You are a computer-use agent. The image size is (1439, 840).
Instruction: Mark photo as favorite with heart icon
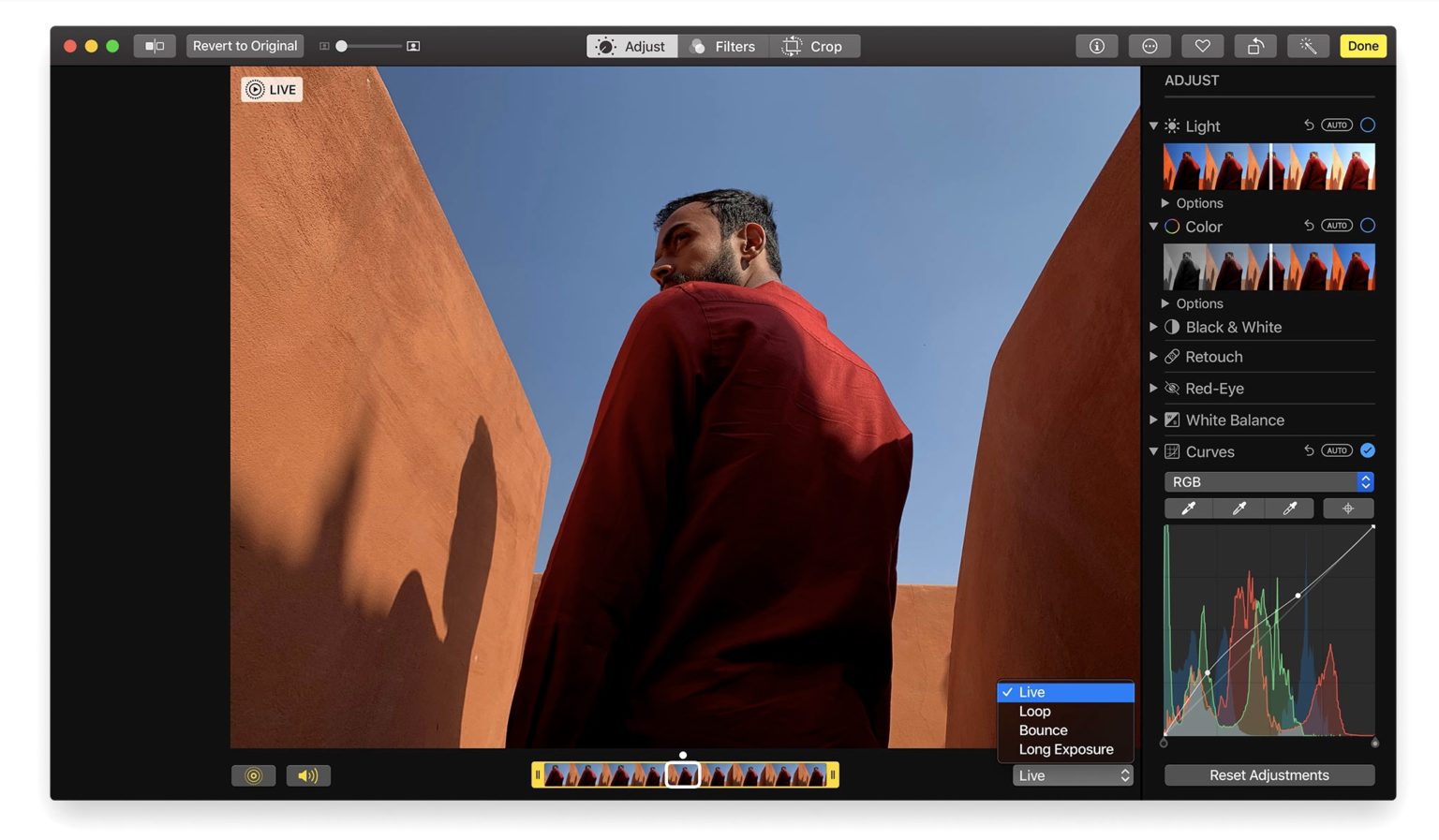[x=1202, y=46]
